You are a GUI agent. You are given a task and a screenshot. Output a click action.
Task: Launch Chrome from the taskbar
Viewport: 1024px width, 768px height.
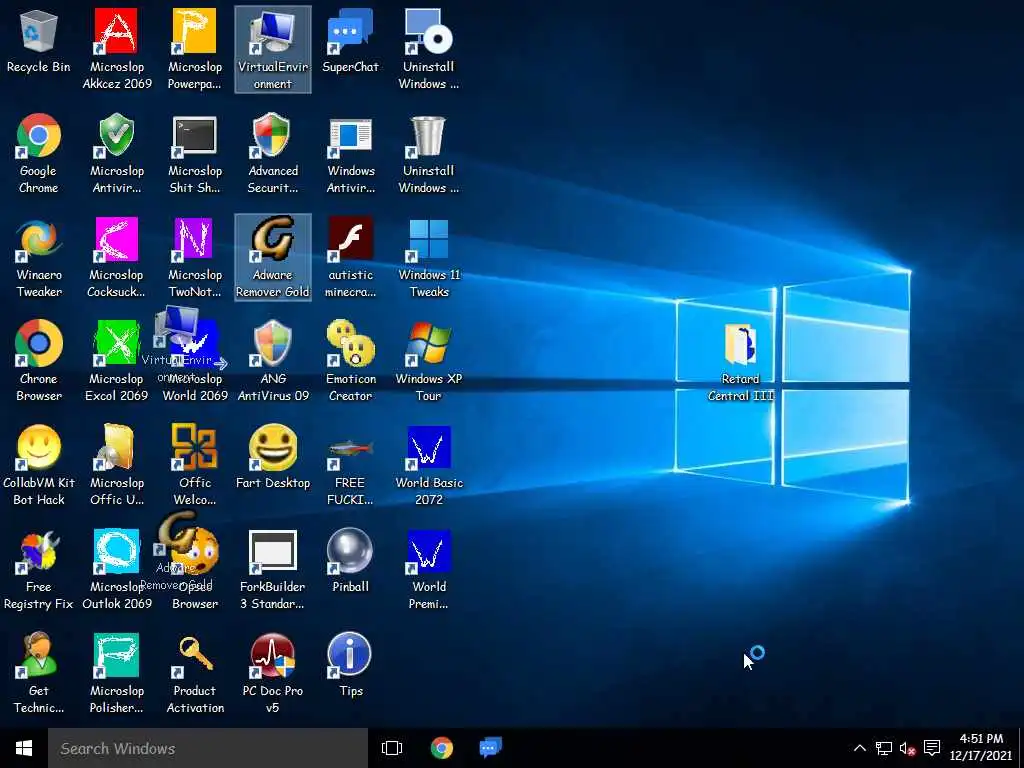tap(442, 748)
